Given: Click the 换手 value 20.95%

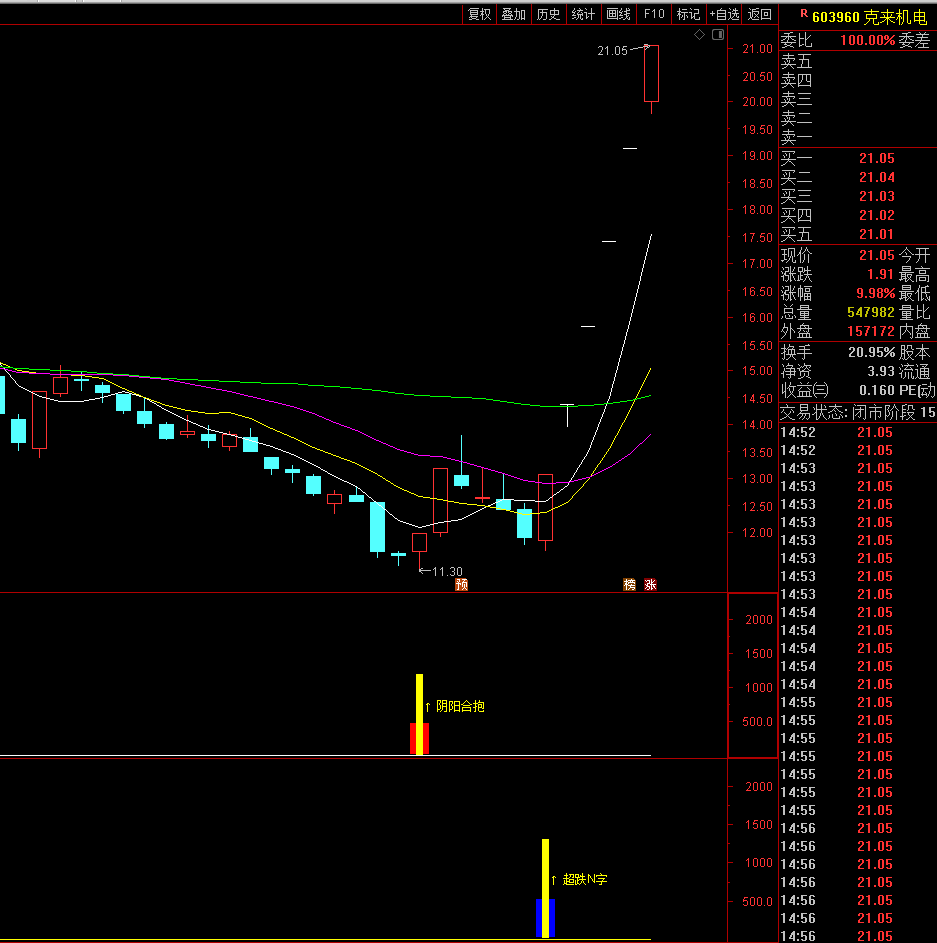Looking at the screenshot, I should (x=872, y=352).
